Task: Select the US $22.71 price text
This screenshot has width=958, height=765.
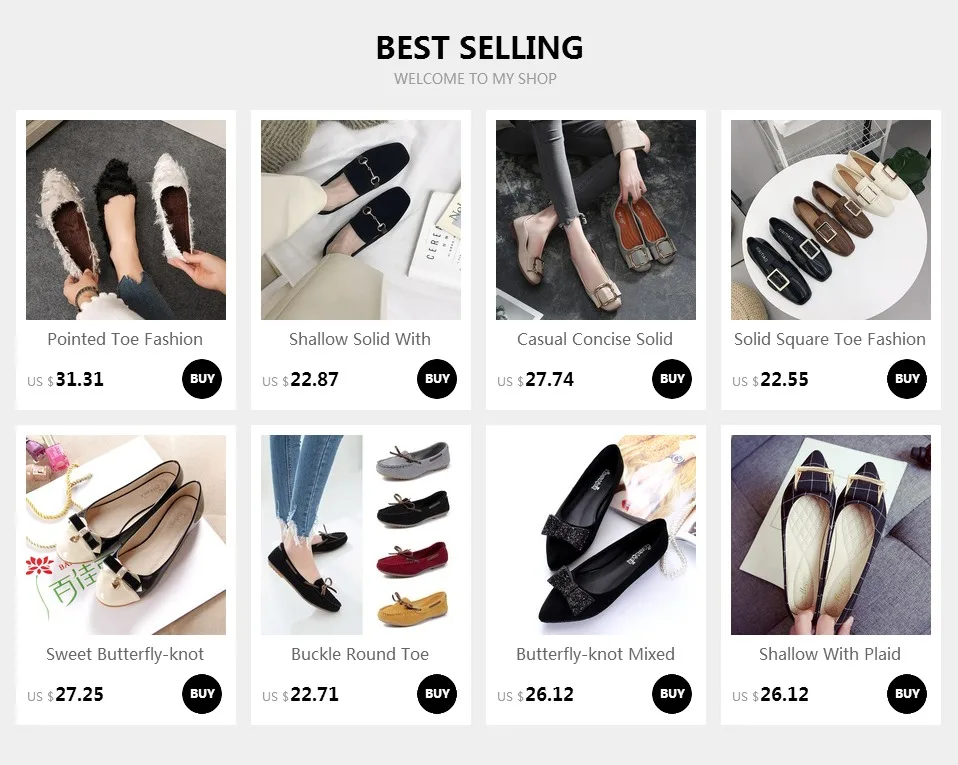Action: 300,695
